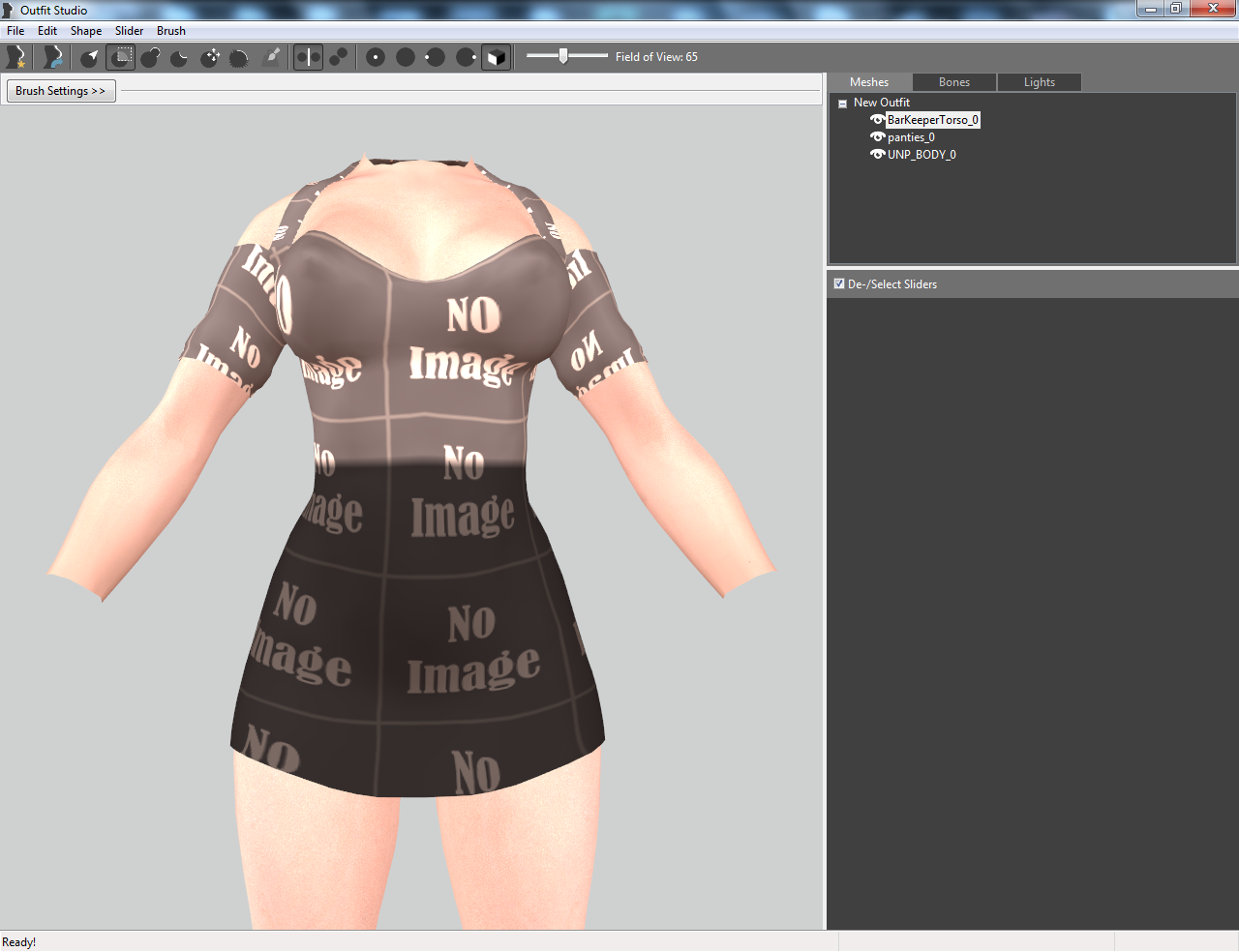1239x952 pixels.
Task: Select the Weight paint brush
Action: pyautogui.click(x=273, y=56)
